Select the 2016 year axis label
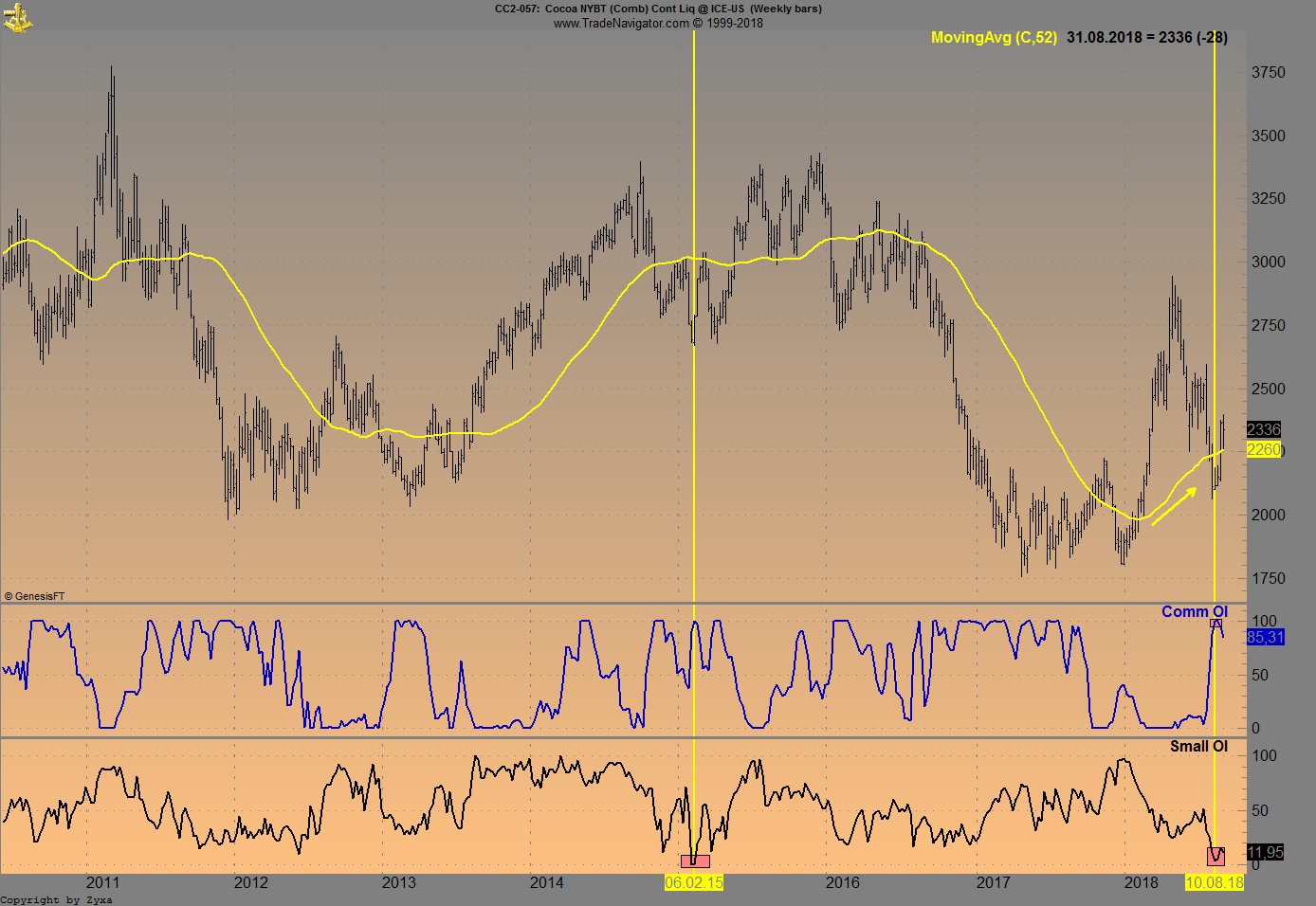1316x906 pixels. 842,882
